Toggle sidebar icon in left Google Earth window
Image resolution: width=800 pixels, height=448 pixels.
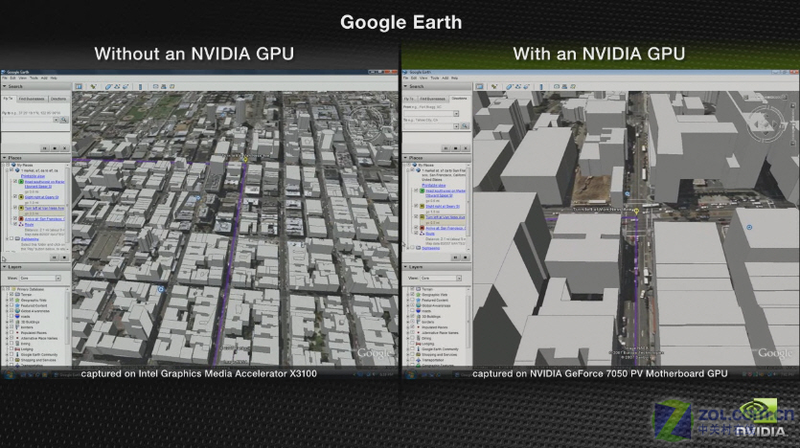[79, 87]
